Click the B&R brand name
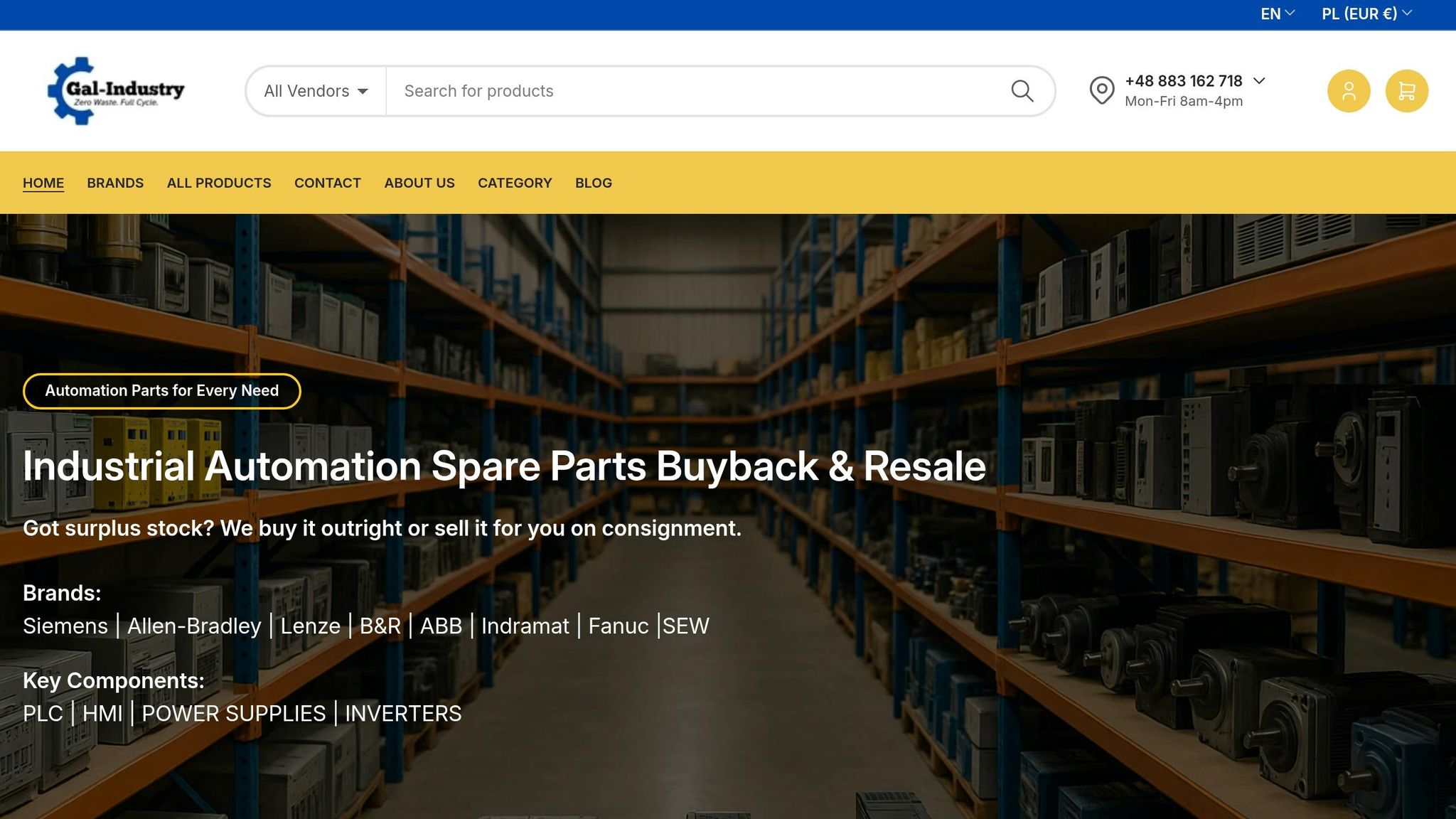Viewport: 1456px width, 819px height. coord(380,626)
